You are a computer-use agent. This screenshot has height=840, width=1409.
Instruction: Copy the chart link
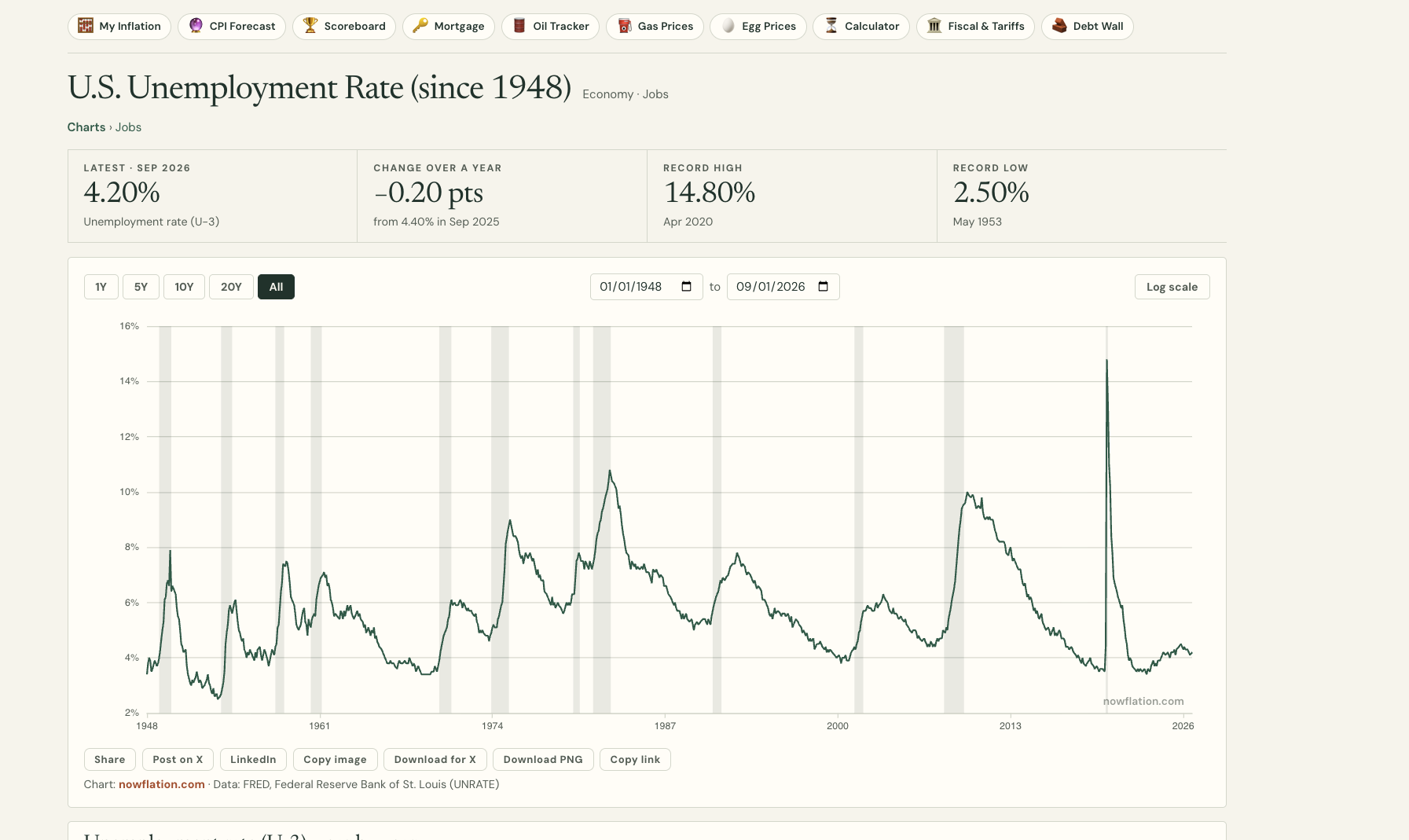pyautogui.click(x=635, y=759)
